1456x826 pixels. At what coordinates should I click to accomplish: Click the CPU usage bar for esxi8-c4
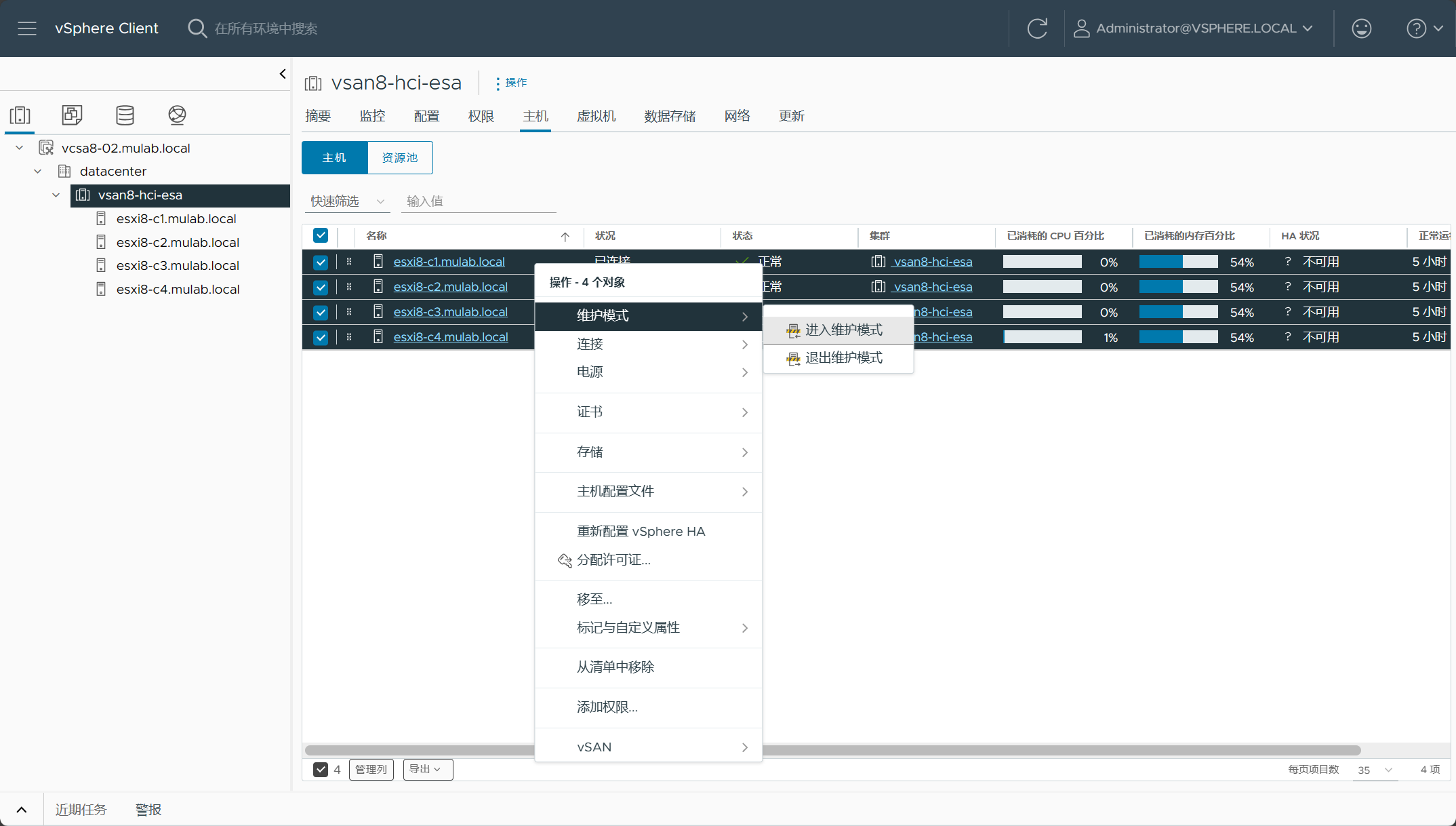pyautogui.click(x=1043, y=337)
